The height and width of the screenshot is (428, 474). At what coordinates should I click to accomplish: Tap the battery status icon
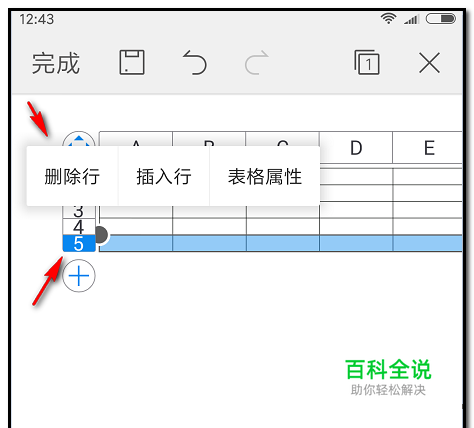point(441,18)
